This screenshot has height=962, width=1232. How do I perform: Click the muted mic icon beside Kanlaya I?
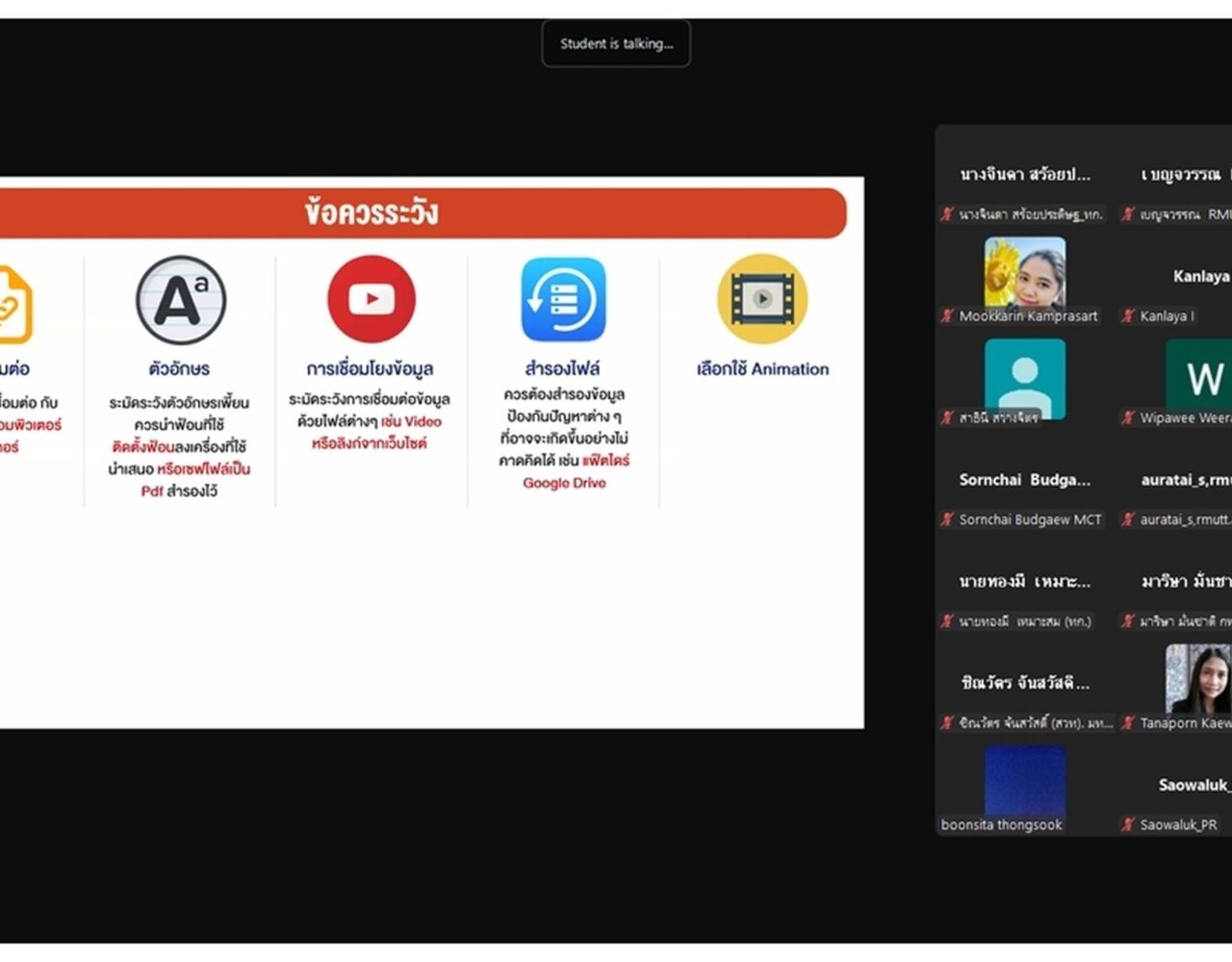coord(1128,316)
